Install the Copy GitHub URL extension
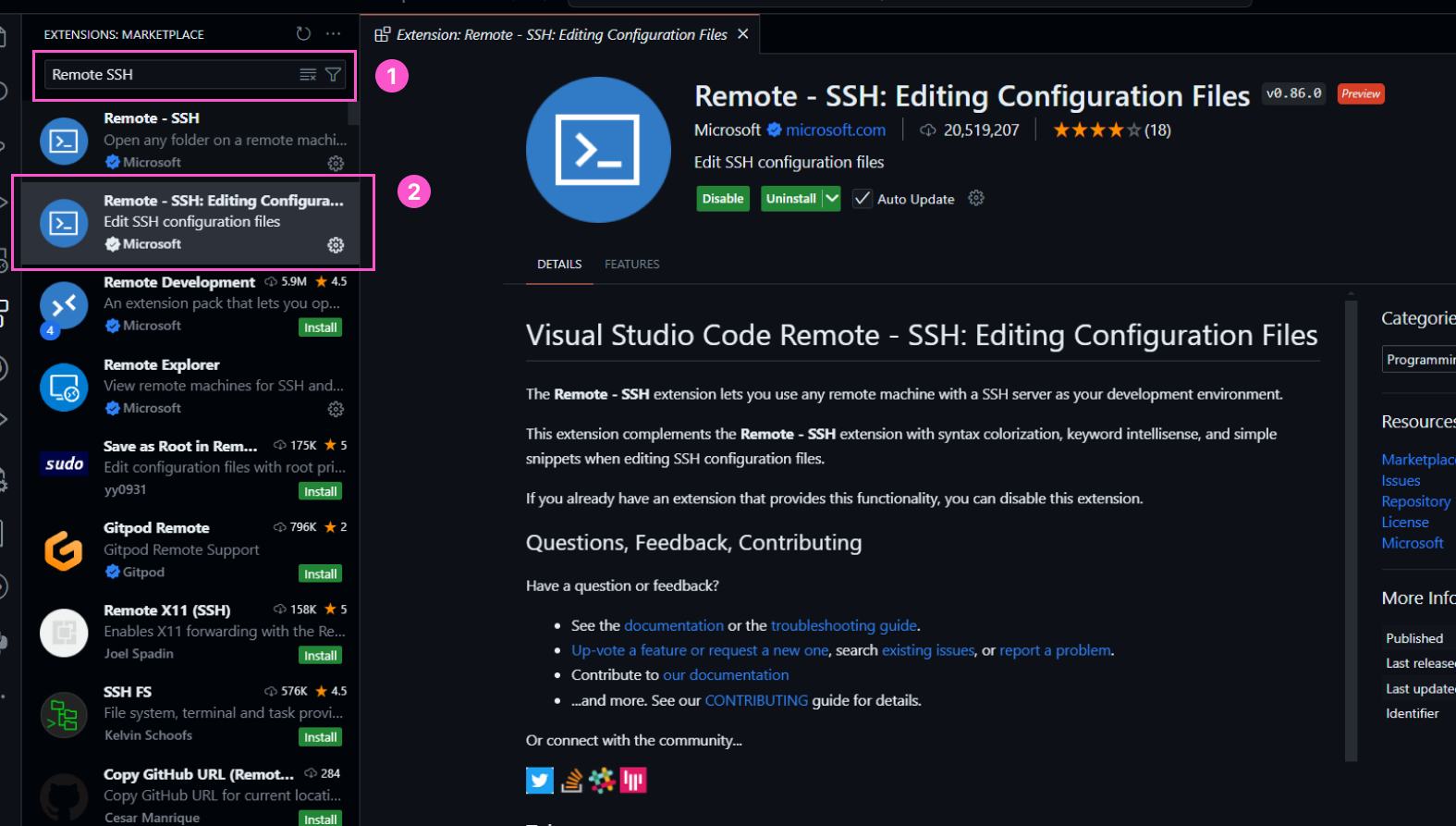Image resolution: width=1456 pixels, height=826 pixels. (x=321, y=819)
